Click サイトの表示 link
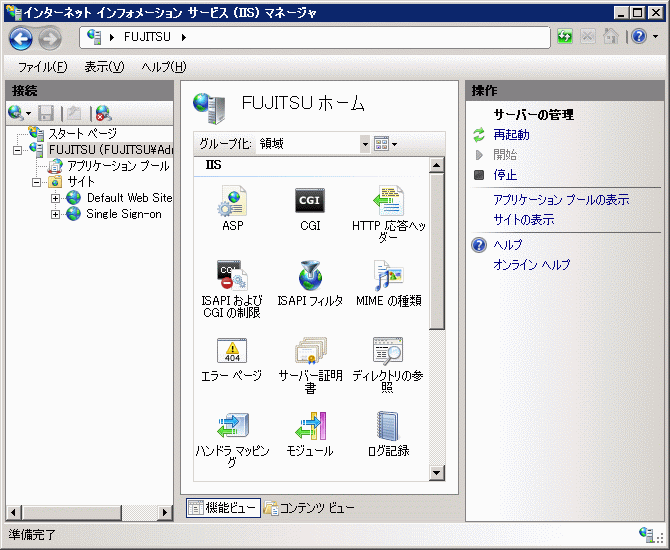The width and height of the screenshot is (670, 550). 524,220
